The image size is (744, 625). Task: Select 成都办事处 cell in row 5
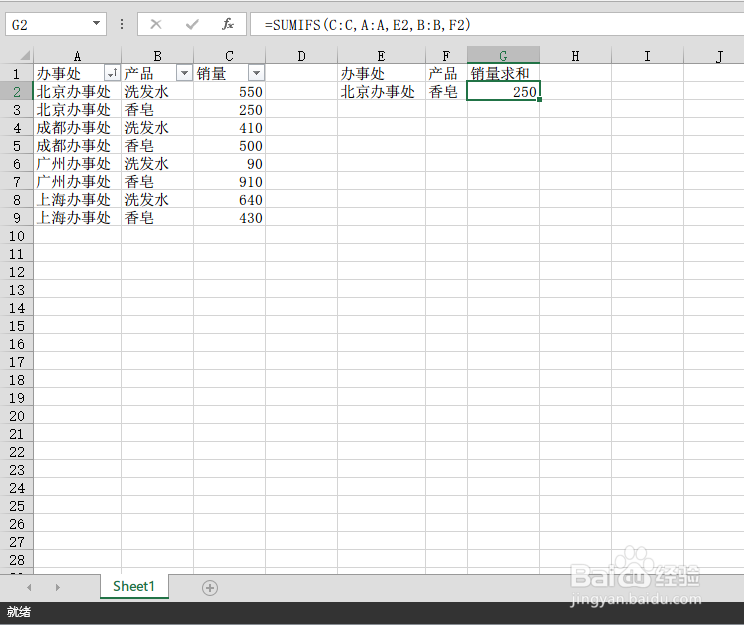77,145
